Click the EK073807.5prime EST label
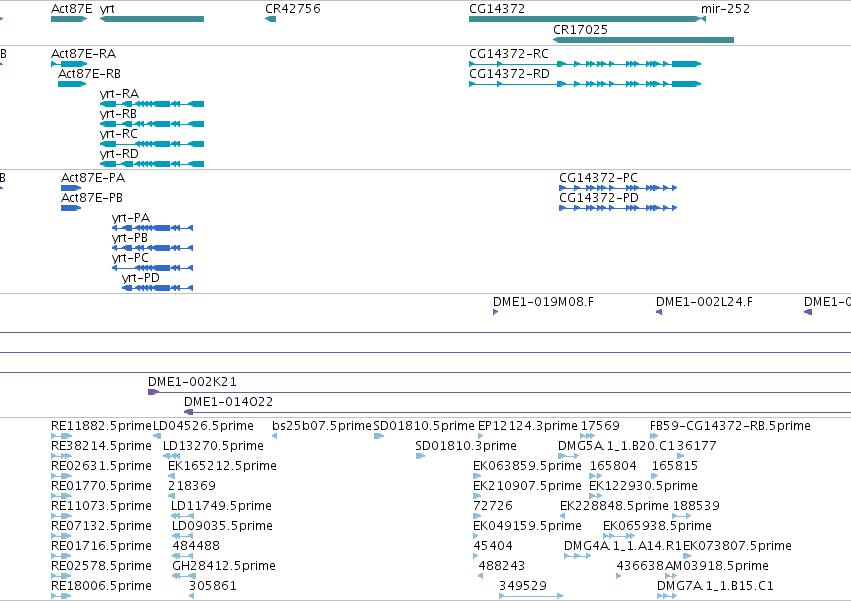851x601 pixels. click(737, 546)
